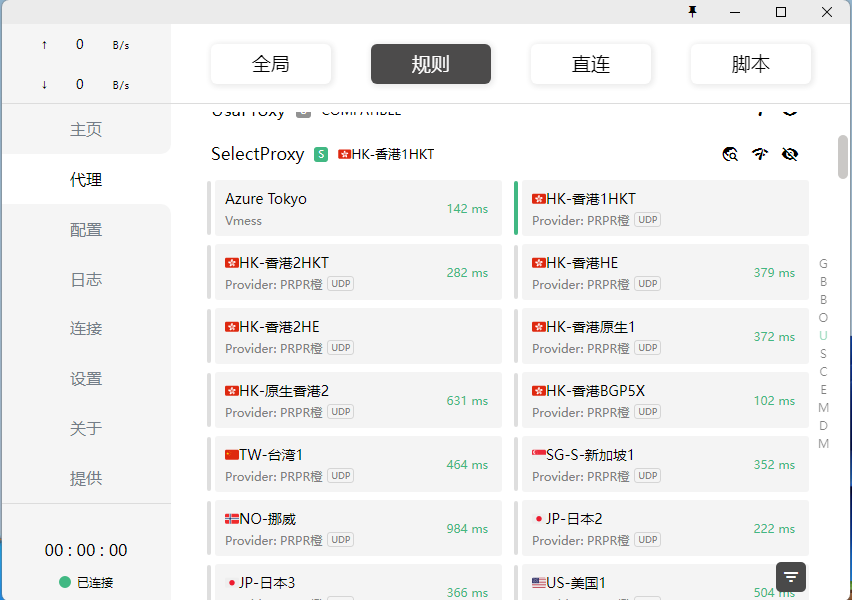Image resolution: width=852 pixels, height=600 pixels.
Task: Collapse the OsuProxy group with its chevron
Action: [789, 112]
